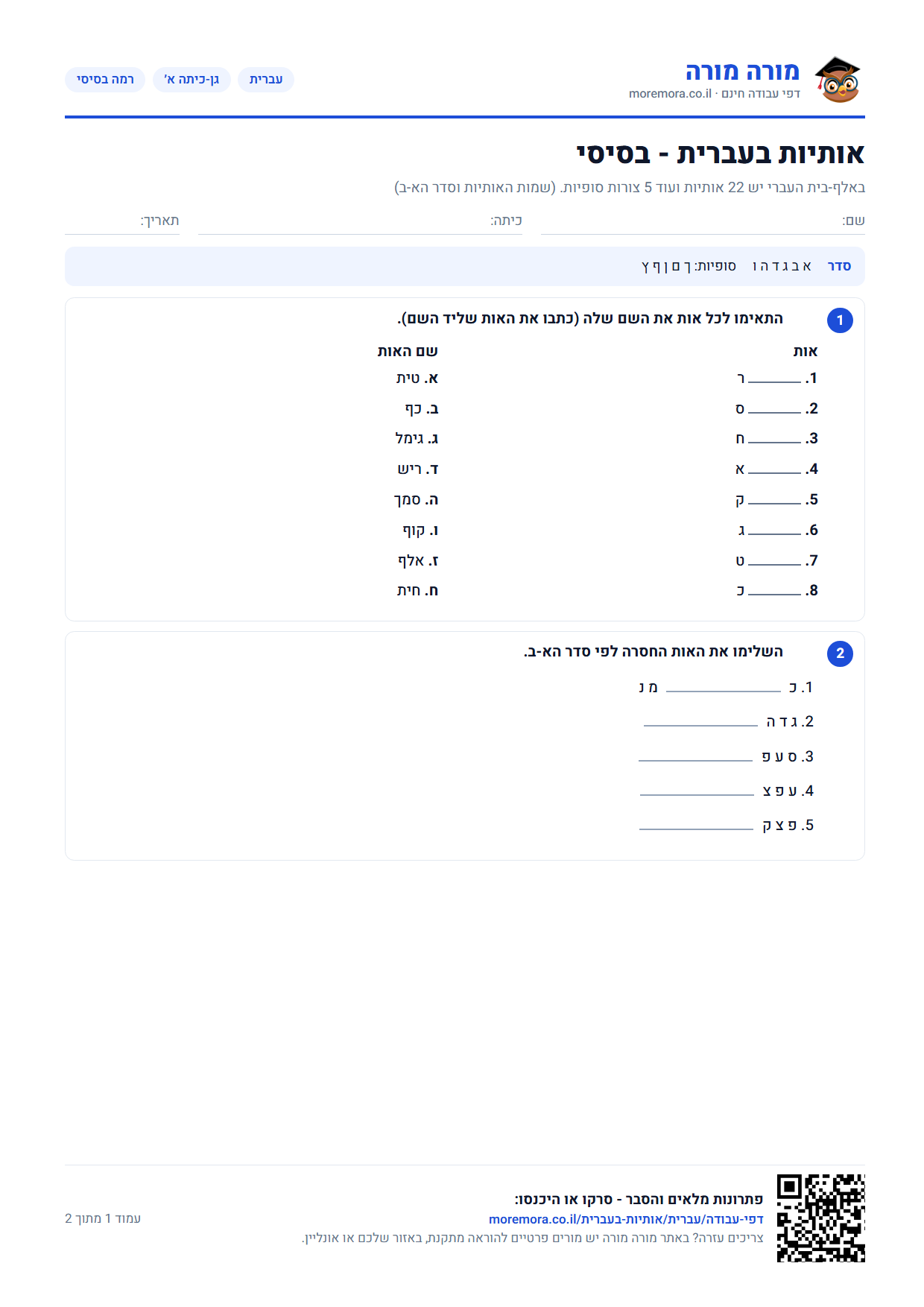Click the blue number 2 exercise badge
This screenshot has height=1307, width=924.
coord(840,653)
